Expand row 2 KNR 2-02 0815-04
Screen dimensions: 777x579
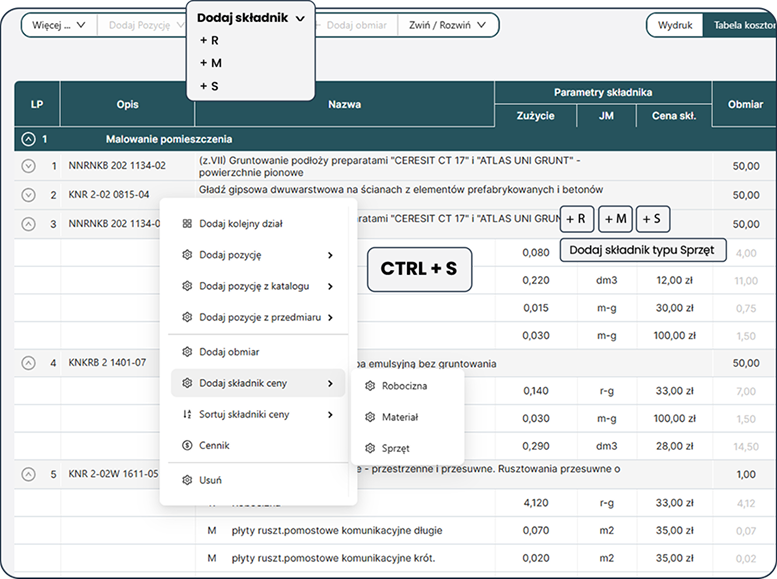pyautogui.click(x=28, y=195)
